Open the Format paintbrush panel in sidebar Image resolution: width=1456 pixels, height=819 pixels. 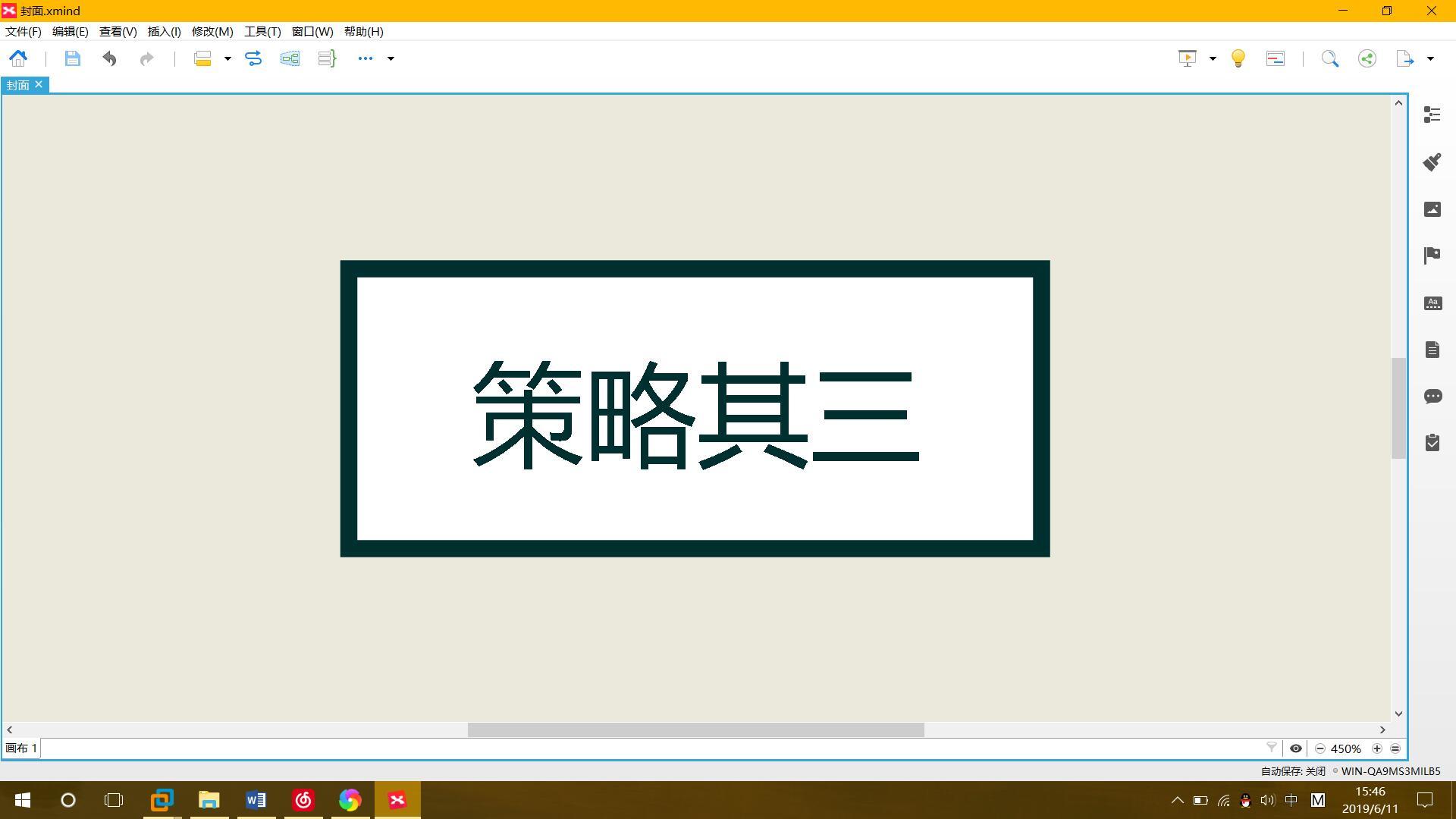pyautogui.click(x=1432, y=162)
